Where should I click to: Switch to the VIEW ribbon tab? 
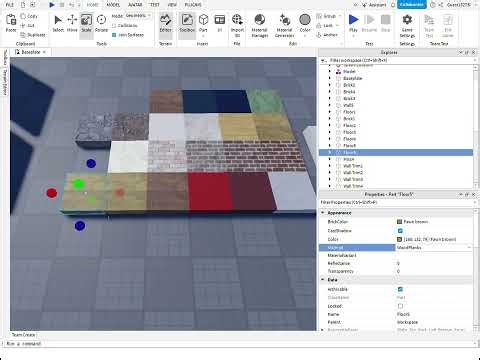[x=172, y=5]
